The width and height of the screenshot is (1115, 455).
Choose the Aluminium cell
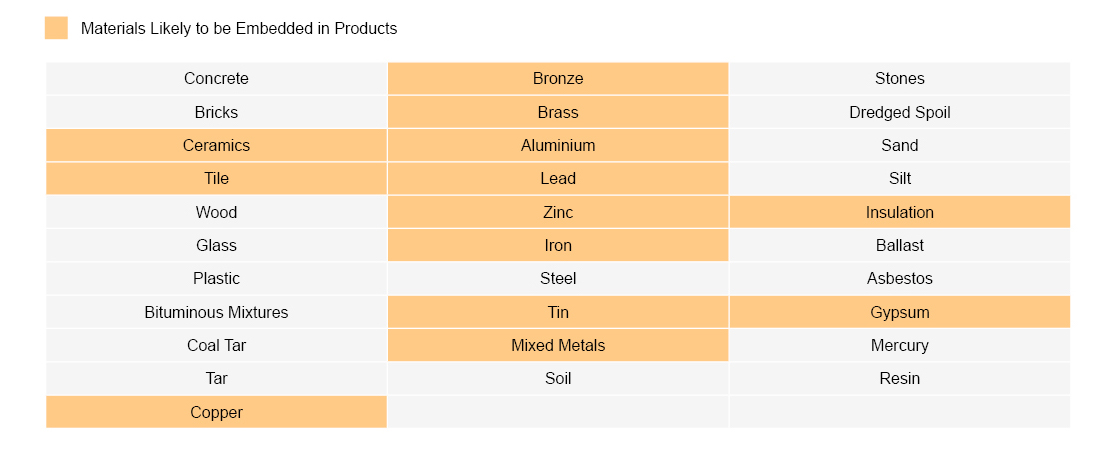click(558, 145)
